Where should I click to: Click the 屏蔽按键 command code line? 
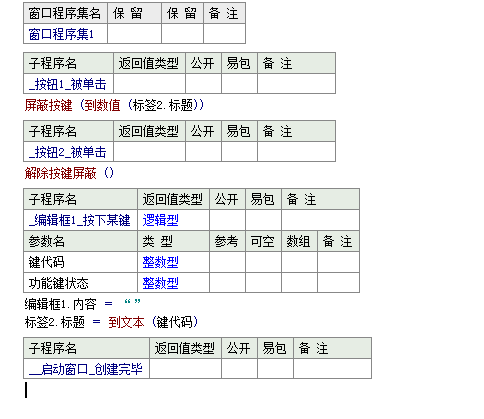pos(114,105)
